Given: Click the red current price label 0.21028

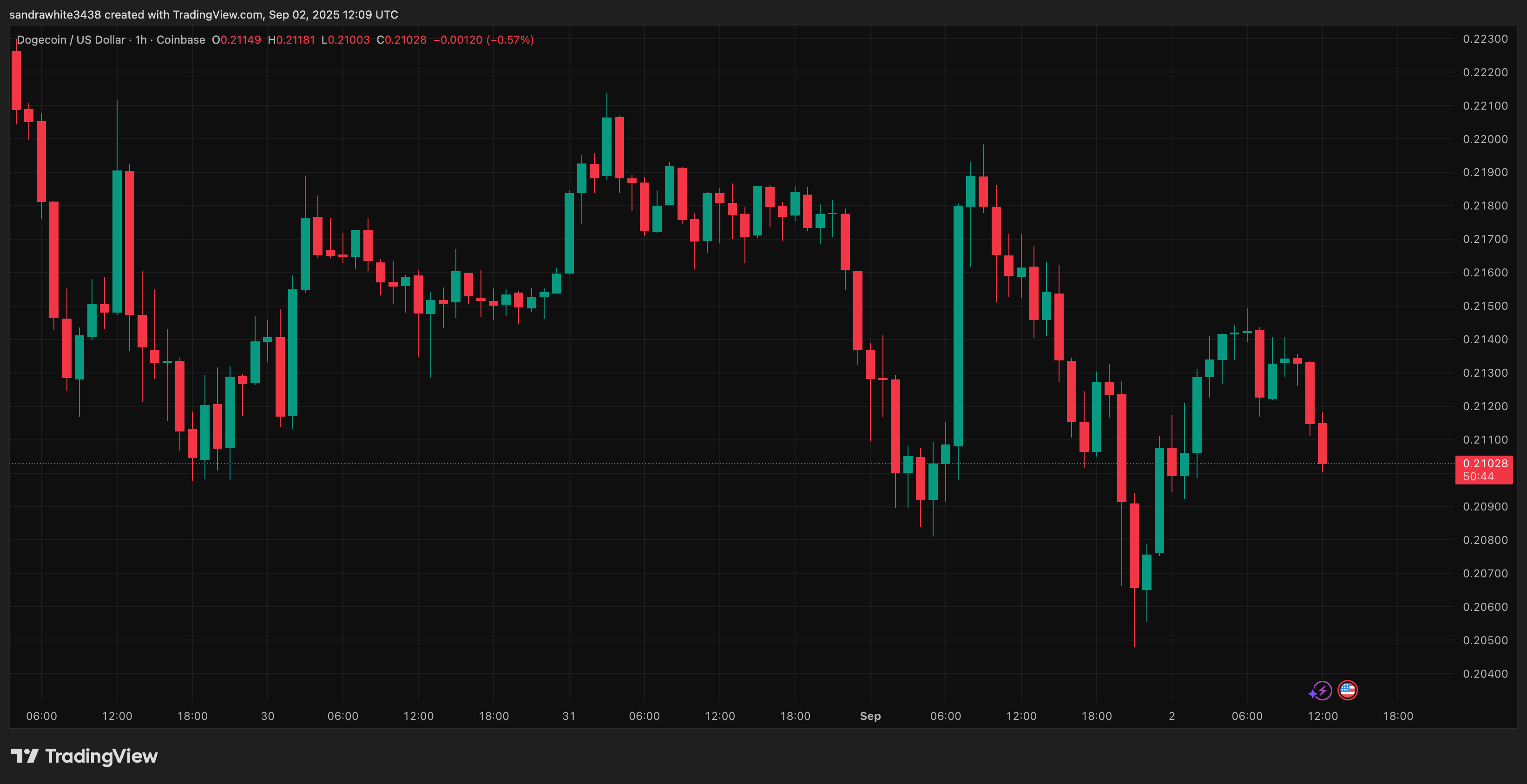Looking at the screenshot, I should 1485,464.
